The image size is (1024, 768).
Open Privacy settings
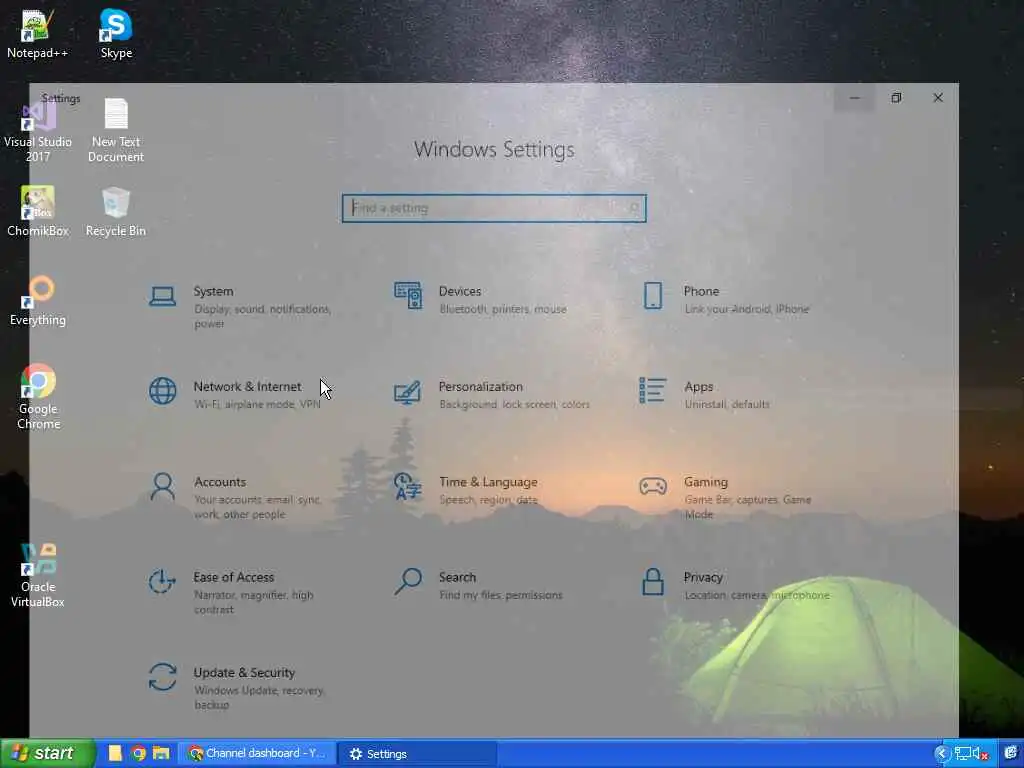735,585
